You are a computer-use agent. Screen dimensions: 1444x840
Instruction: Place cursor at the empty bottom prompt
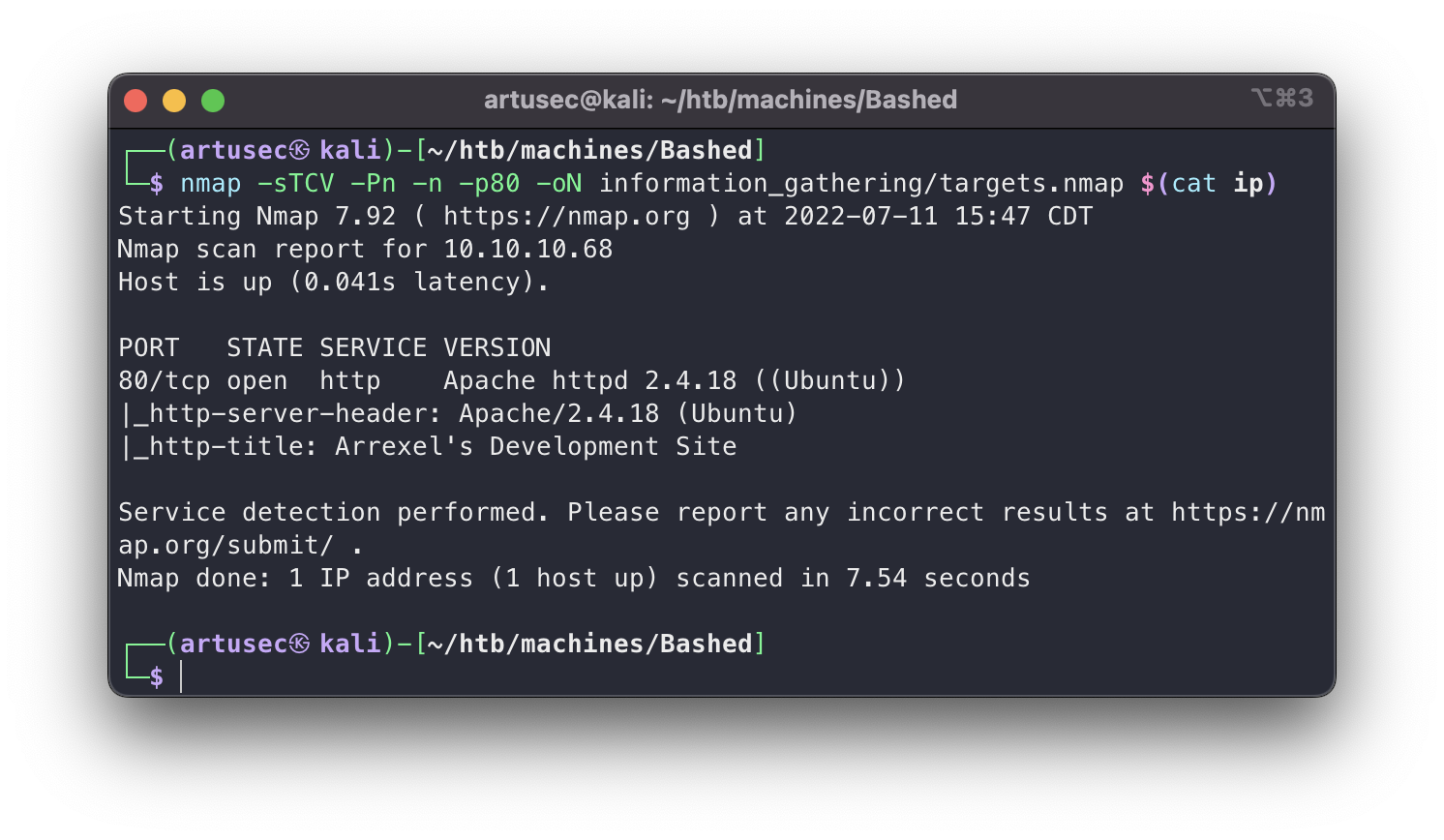click(x=182, y=676)
